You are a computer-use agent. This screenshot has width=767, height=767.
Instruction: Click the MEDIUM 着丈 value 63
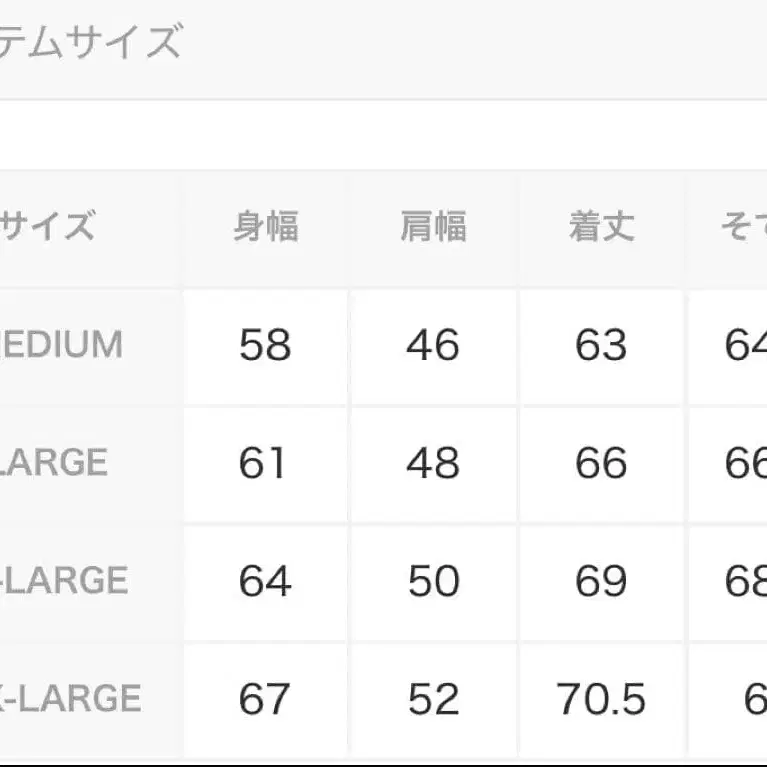[601, 345]
